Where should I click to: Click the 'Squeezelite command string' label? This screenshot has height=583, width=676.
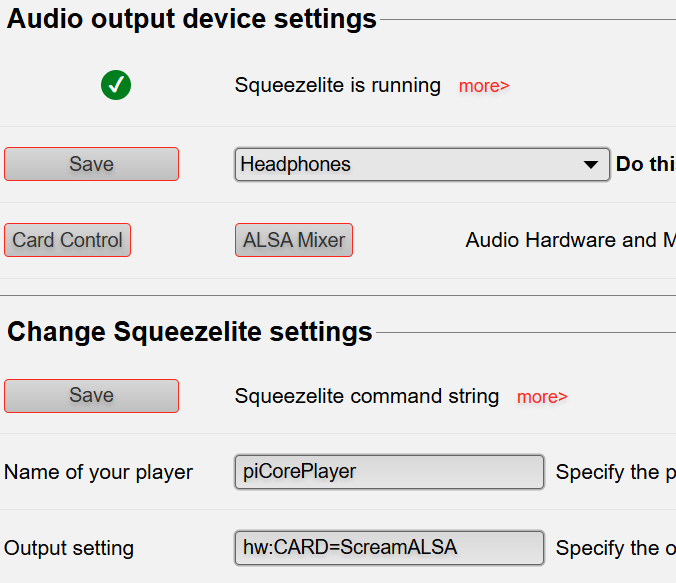click(x=367, y=396)
